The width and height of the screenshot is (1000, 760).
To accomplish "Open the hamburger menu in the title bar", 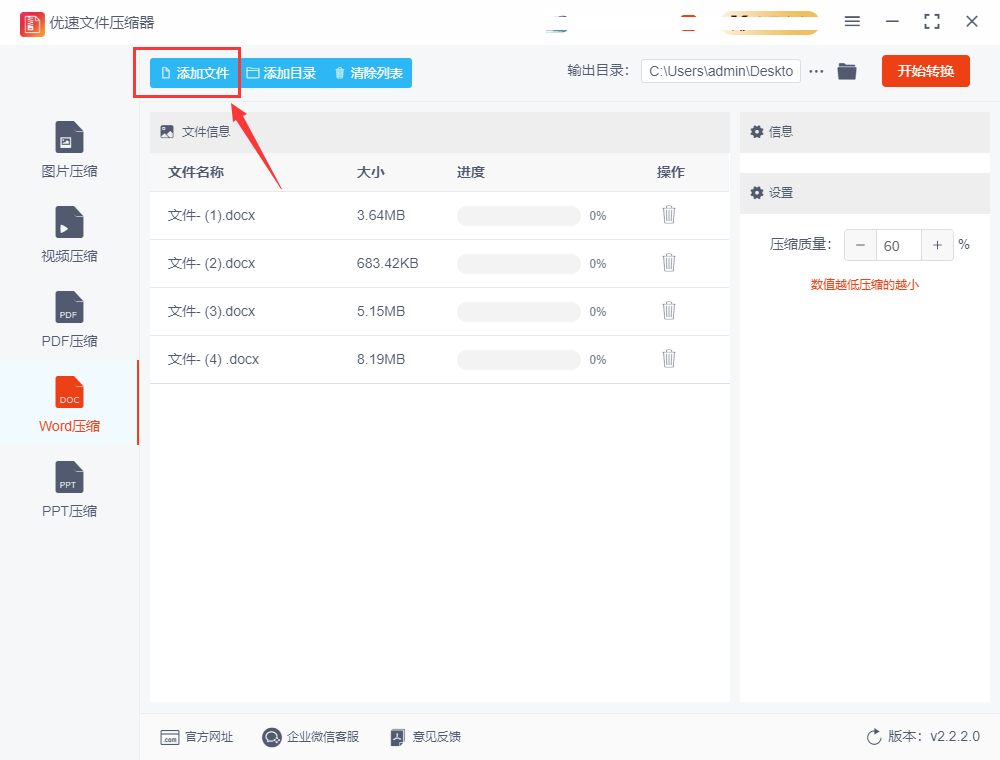I will tap(852, 22).
